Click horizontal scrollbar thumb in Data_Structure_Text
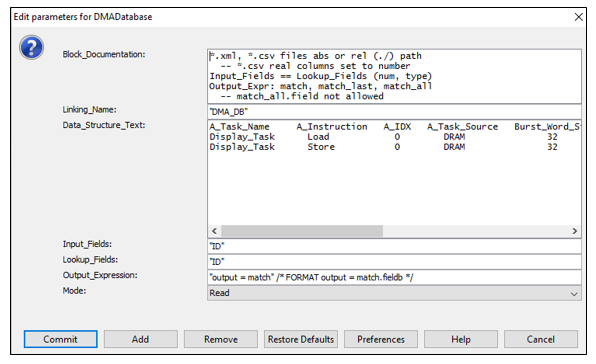This screenshot has height=364, width=596. 302,231
